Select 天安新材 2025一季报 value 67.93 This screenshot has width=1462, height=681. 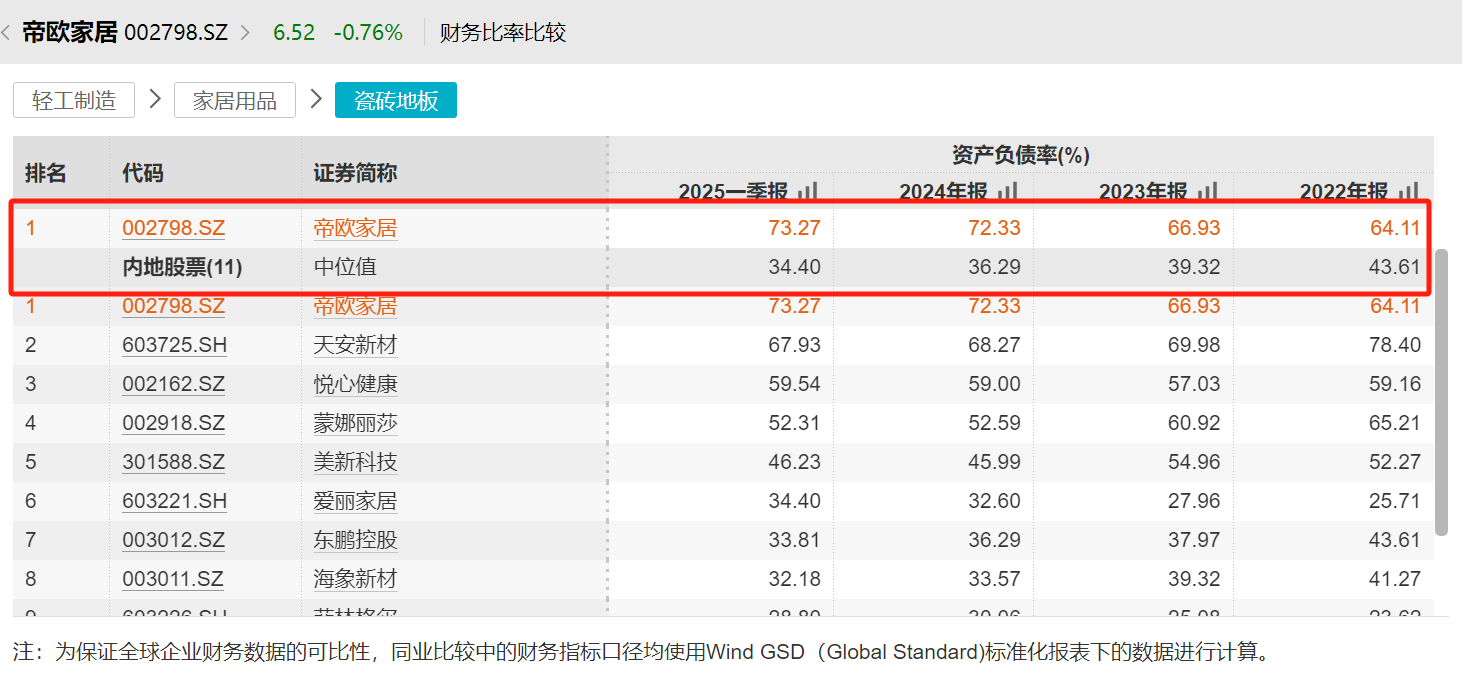tap(794, 345)
